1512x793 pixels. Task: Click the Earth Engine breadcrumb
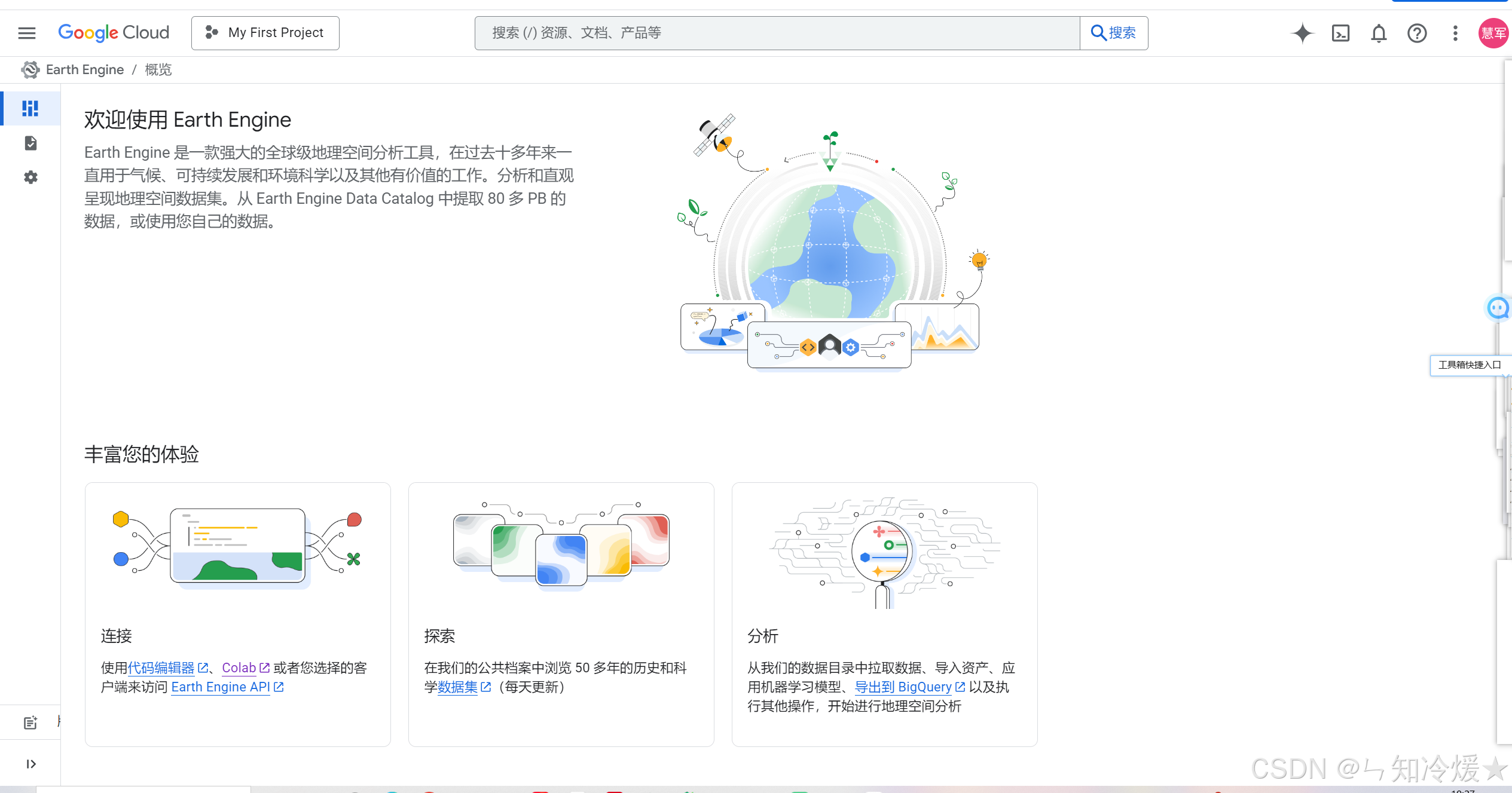point(84,70)
